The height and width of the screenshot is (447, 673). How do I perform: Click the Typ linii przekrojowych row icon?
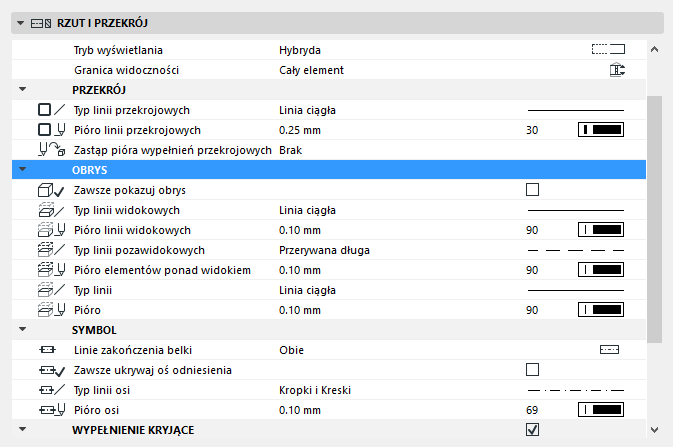49,110
